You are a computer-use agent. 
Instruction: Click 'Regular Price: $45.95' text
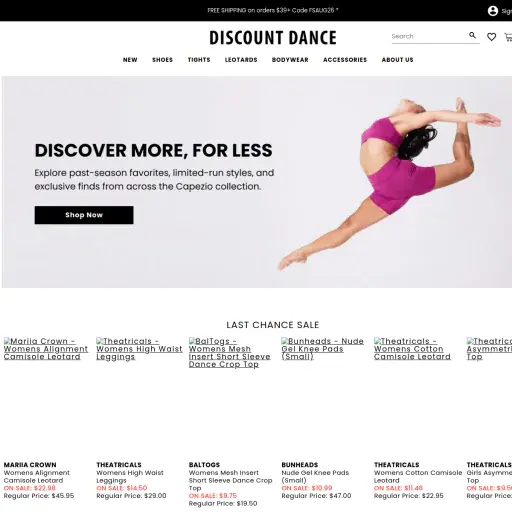click(x=39, y=496)
